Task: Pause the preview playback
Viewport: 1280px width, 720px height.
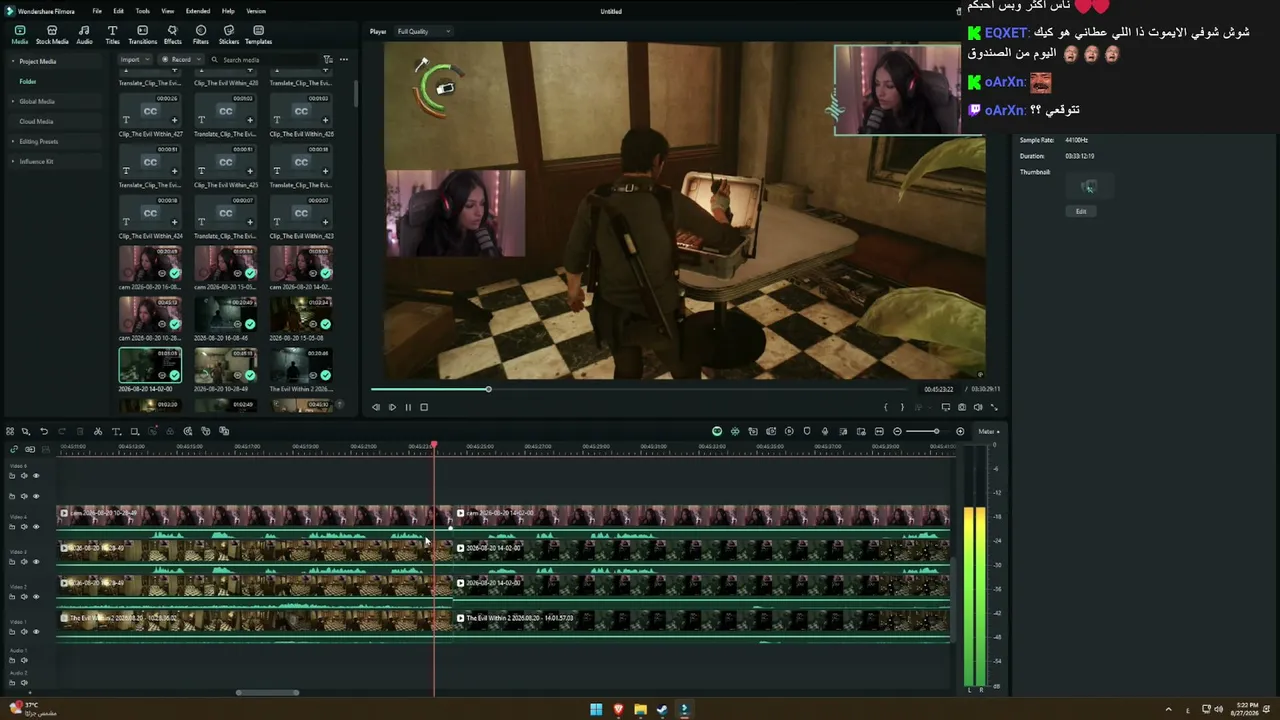Action: coord(408,407)
